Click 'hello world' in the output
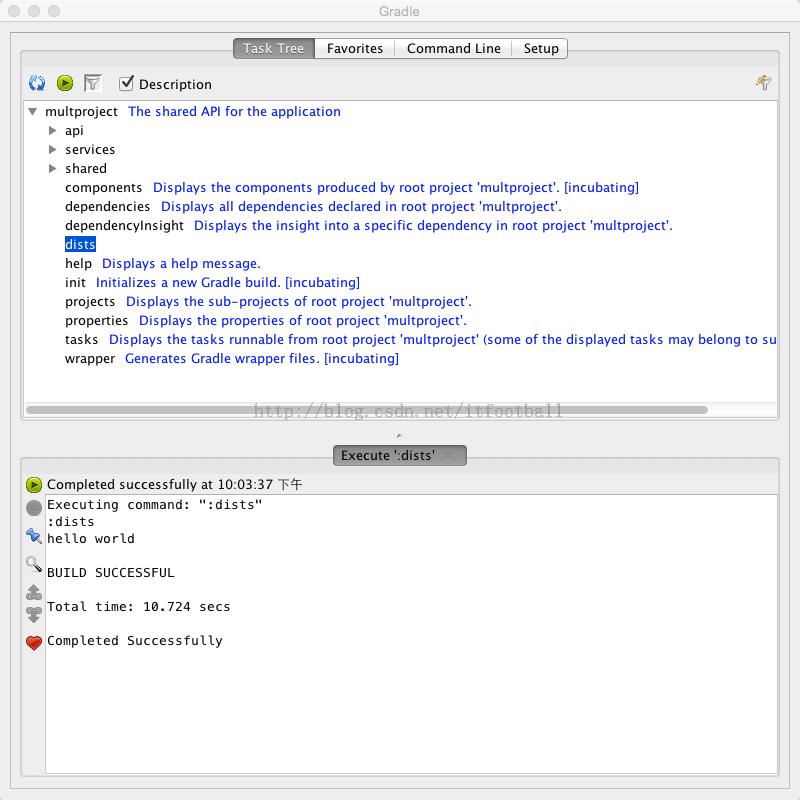Viewport: 800px width, 800px height. pyautogui.click(x=91, y=539)
